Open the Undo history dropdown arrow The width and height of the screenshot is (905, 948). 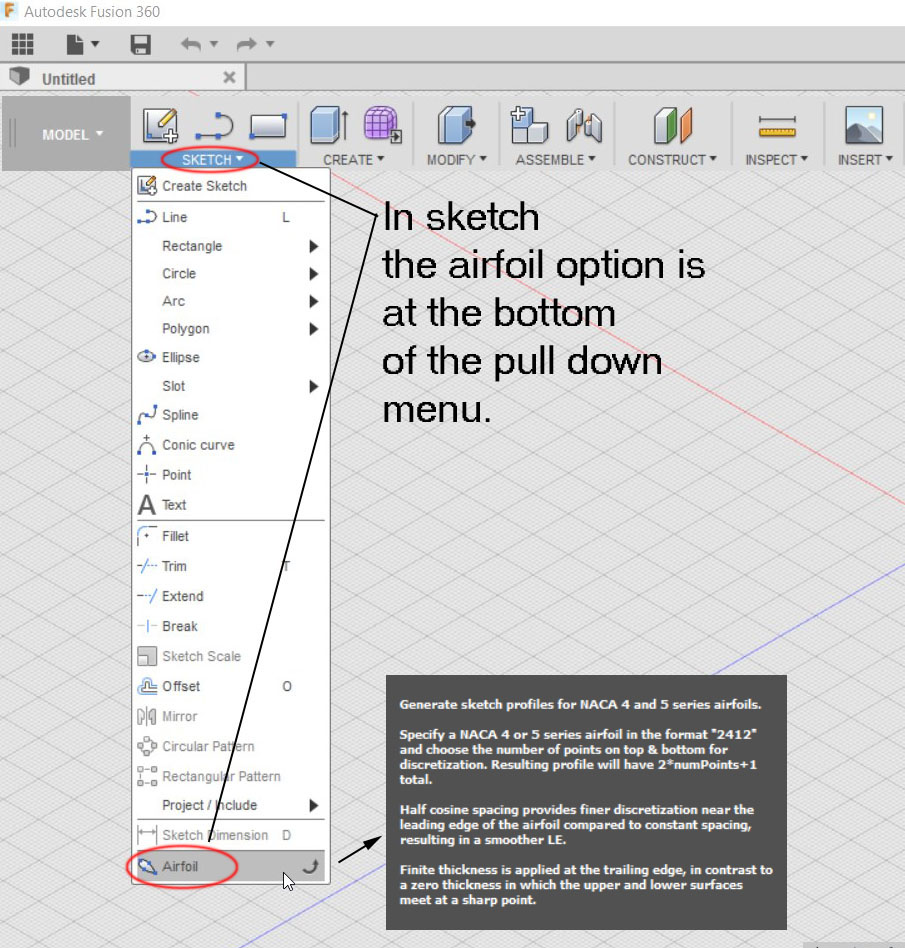coord(213,44)
